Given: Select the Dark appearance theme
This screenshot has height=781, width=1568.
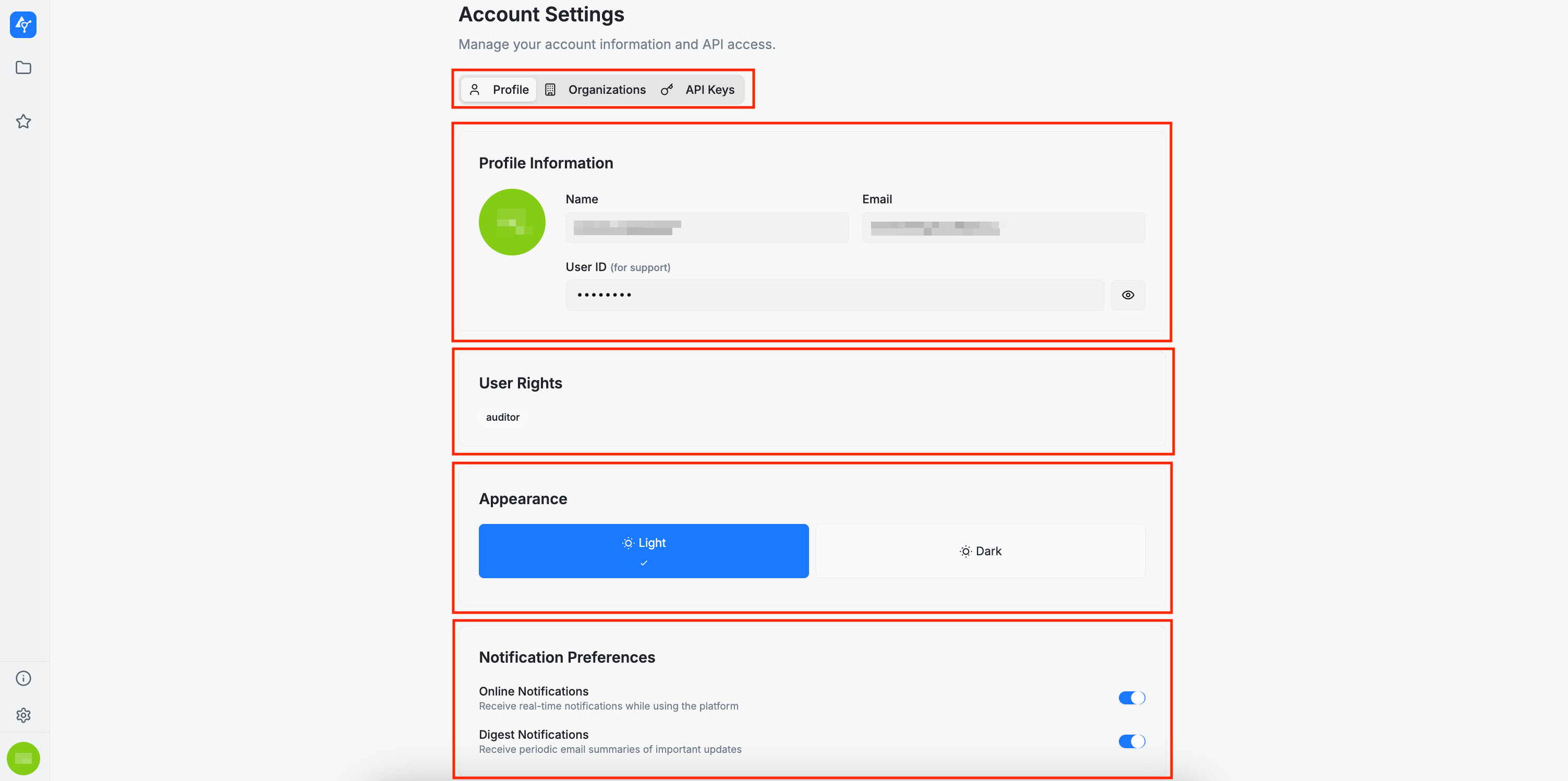Looking at the screenshot, I should (x=980, y=551).
